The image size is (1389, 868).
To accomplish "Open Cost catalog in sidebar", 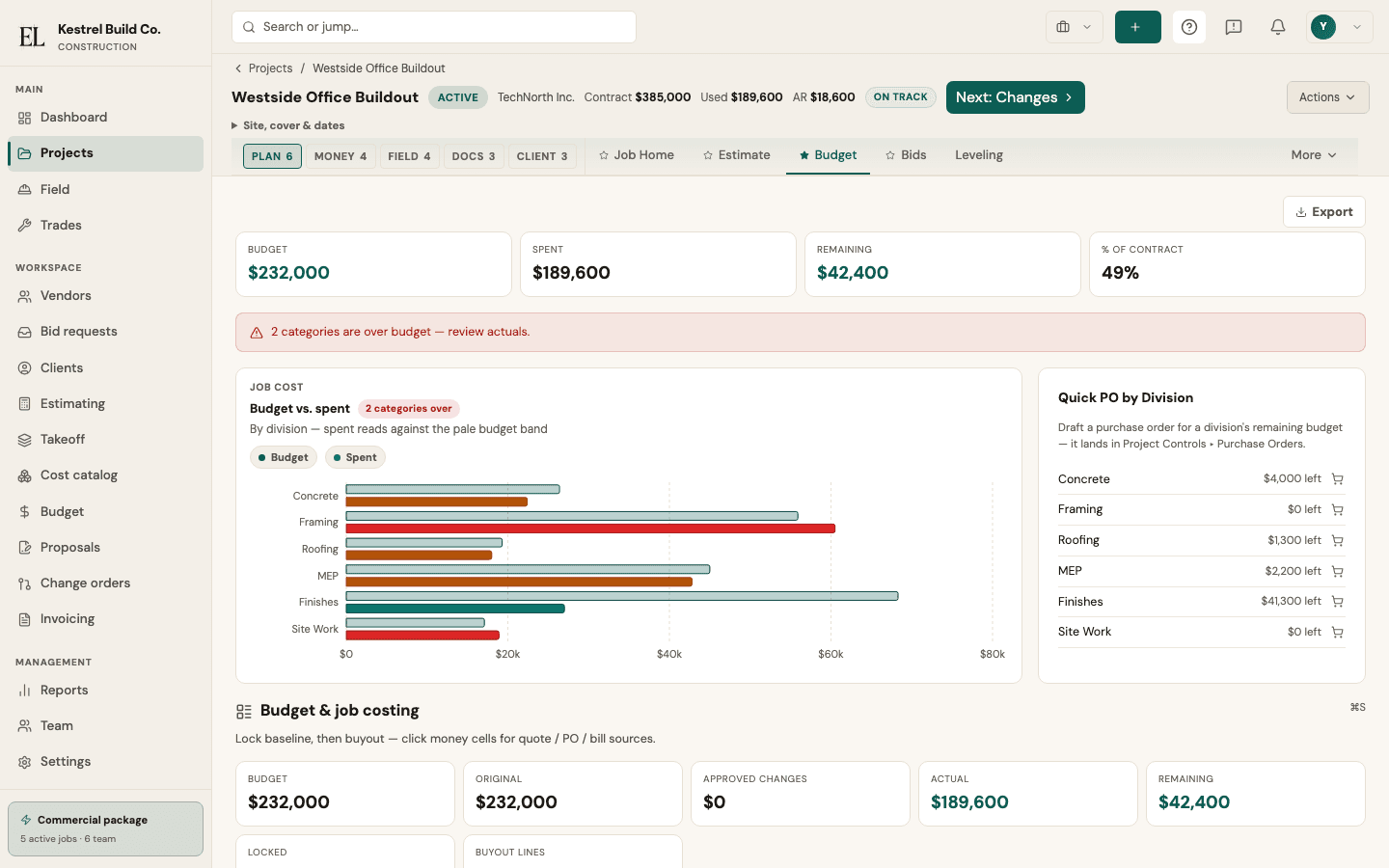I will pos(105,475).
